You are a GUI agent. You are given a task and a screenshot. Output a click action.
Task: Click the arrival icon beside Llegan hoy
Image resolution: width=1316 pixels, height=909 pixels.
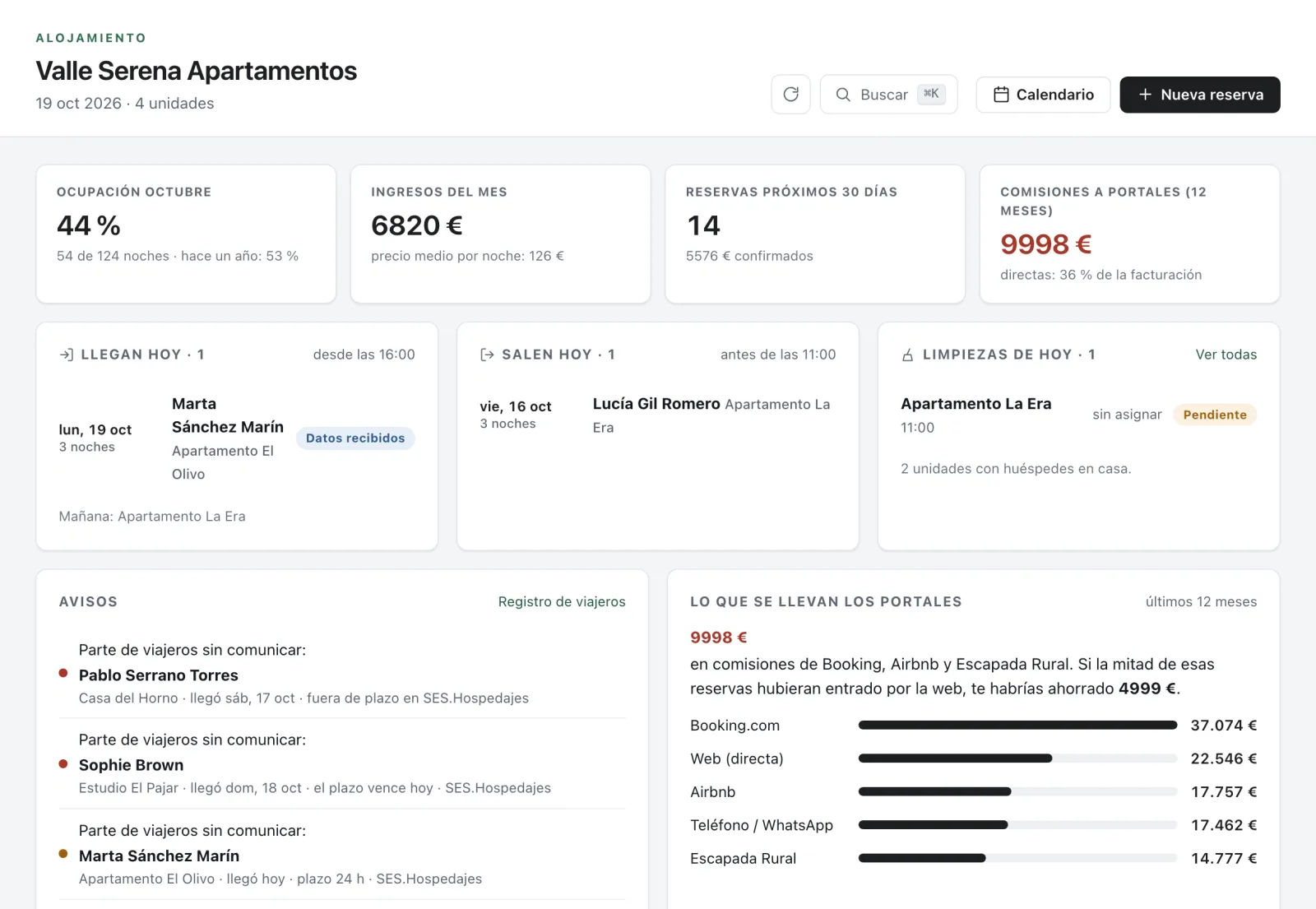point(67,355)
